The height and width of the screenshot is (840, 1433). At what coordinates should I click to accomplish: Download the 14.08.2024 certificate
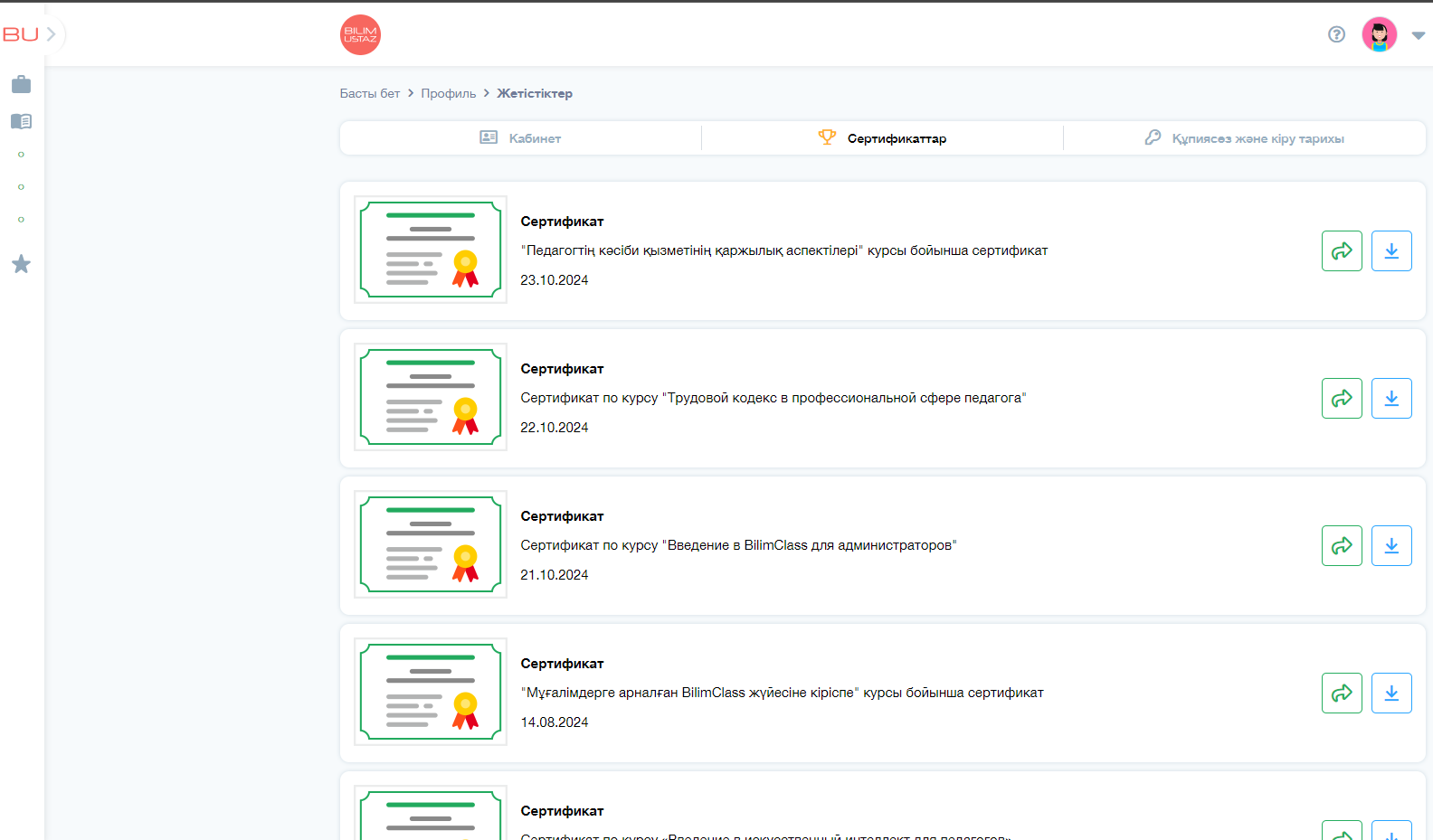[1391, 693]
